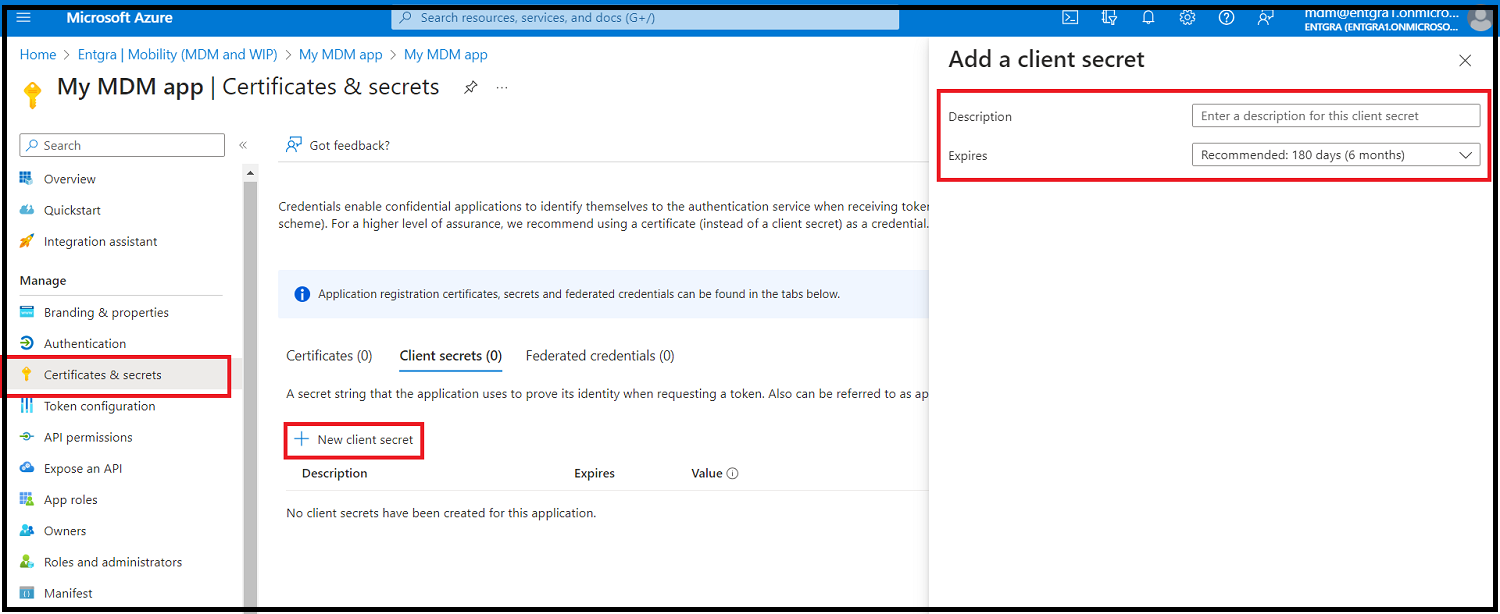Click the 'No client secrets have been created' text
This screenshot has height=614, width=1500.
coord(441,513)
